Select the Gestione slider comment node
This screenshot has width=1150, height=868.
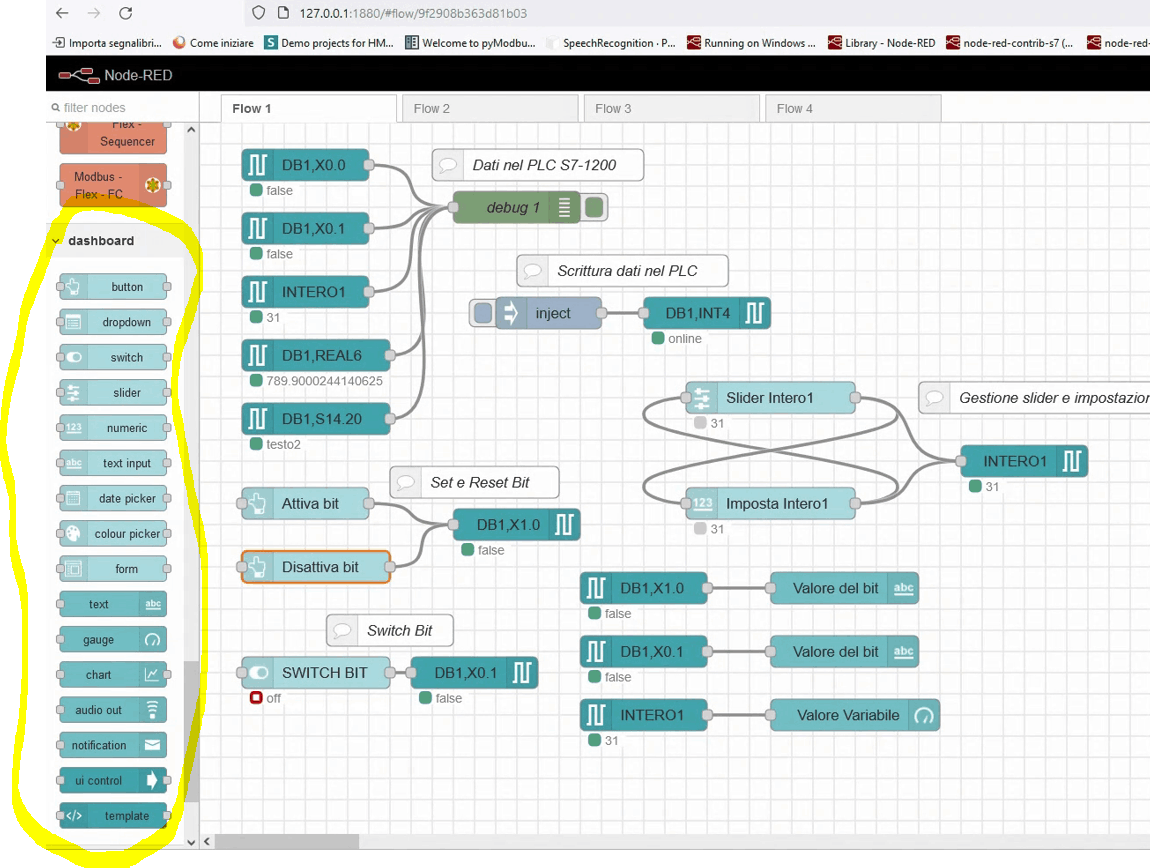(x=1035, y=398)
